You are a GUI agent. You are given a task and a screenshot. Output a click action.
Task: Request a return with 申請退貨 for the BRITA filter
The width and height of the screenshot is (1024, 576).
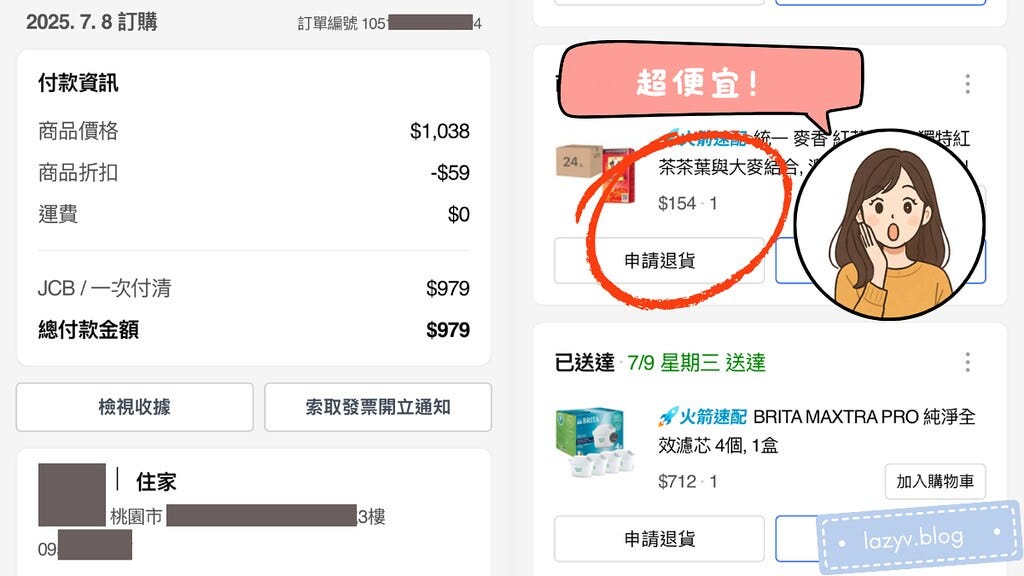pos(659,539)
